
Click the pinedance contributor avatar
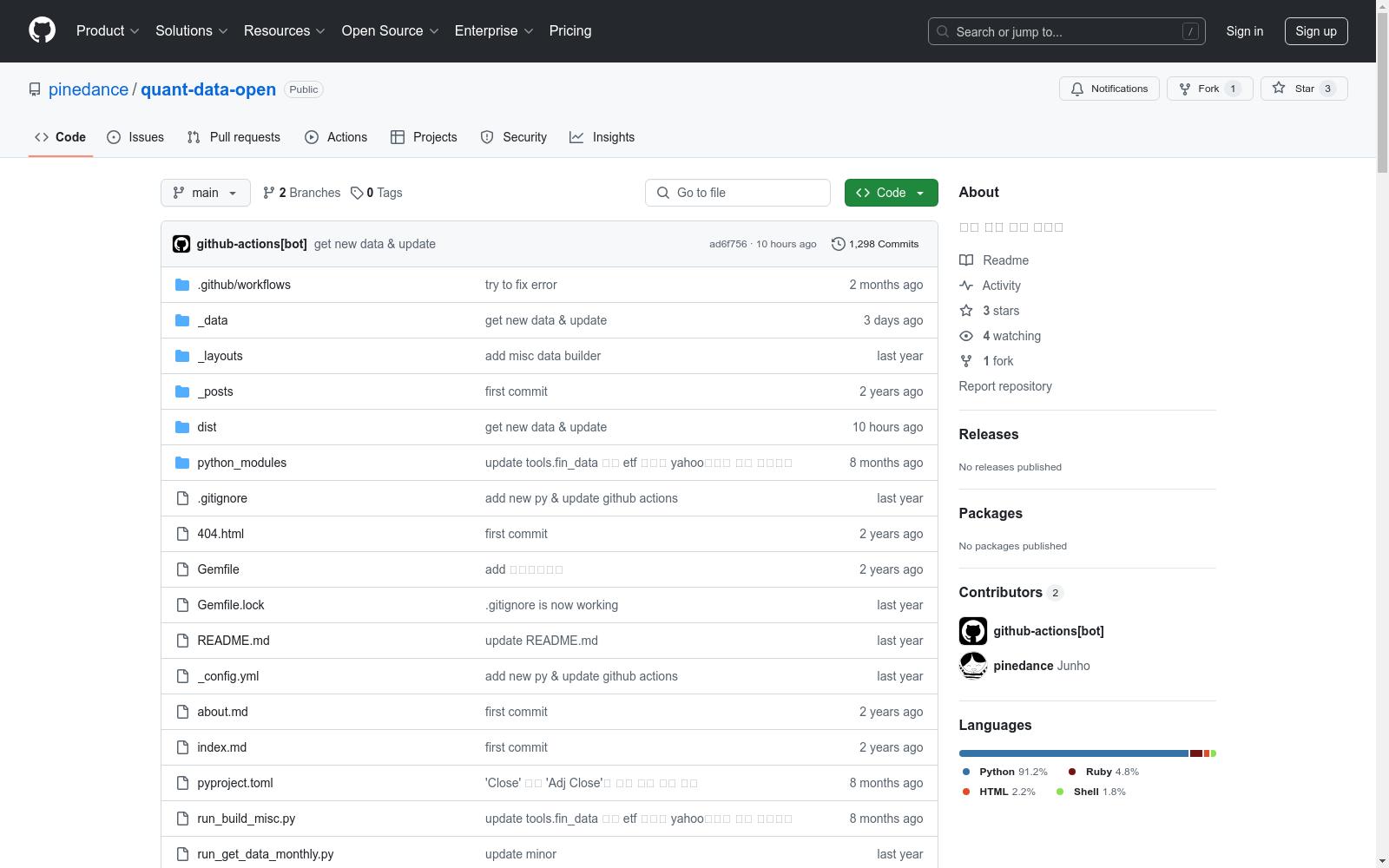click(973, 666)
